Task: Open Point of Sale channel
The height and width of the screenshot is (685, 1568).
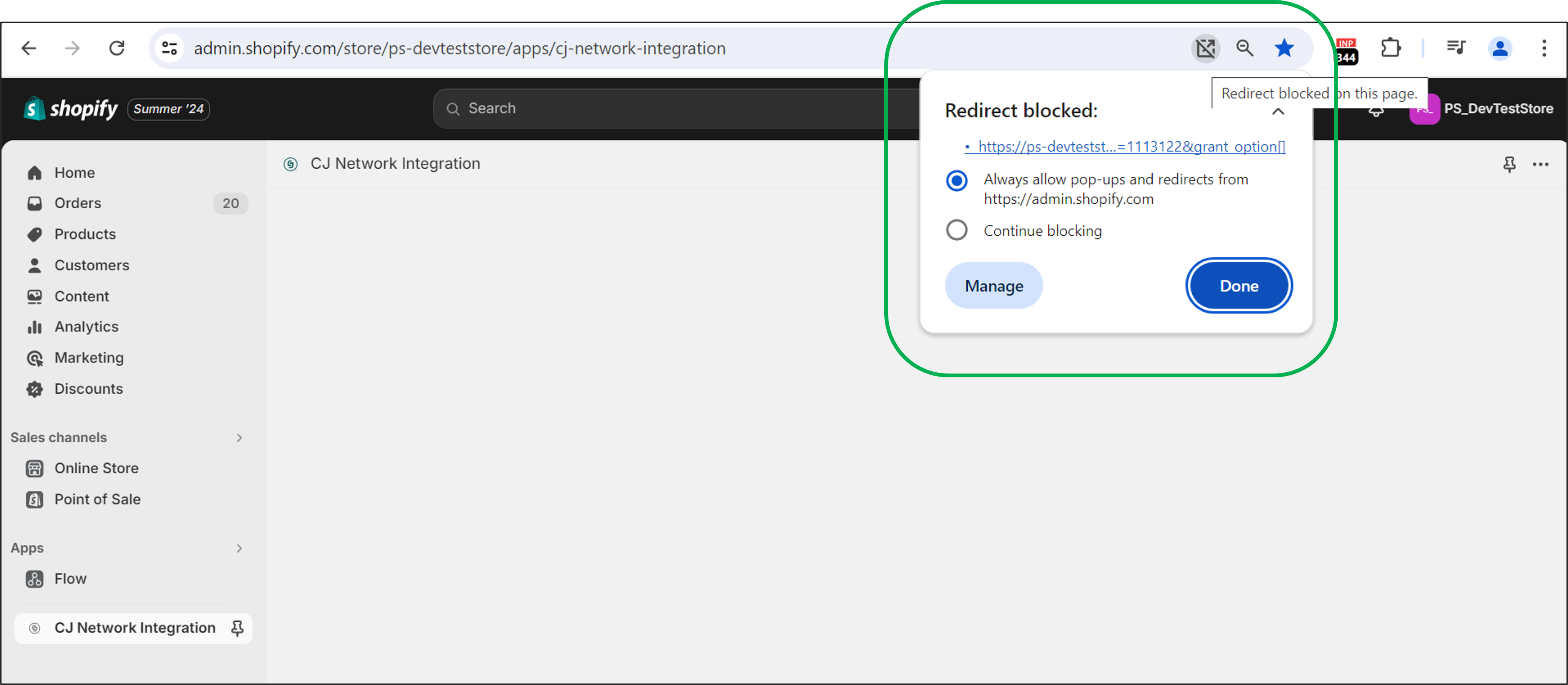Action: [x=97, y=499]
